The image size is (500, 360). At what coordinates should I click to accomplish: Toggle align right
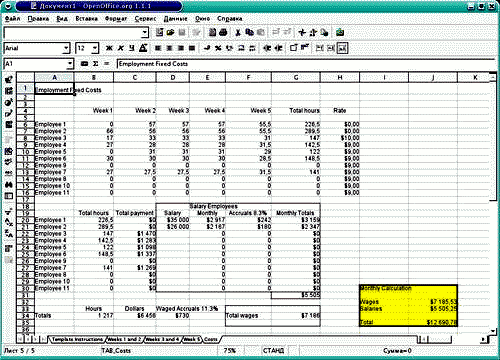(x=181, y=48)
